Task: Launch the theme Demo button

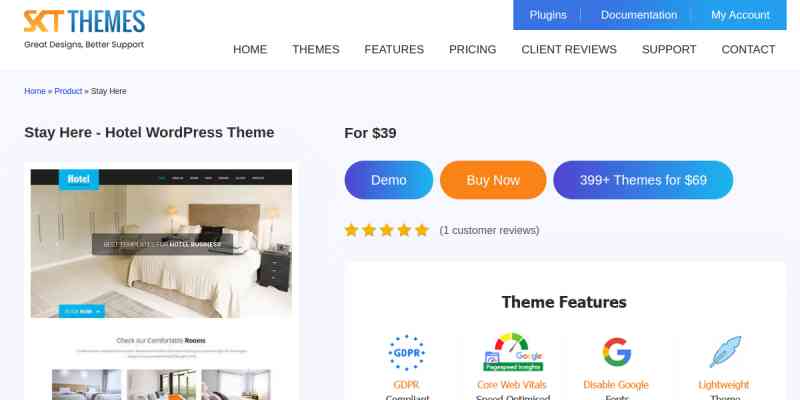Action: [389, 180]
